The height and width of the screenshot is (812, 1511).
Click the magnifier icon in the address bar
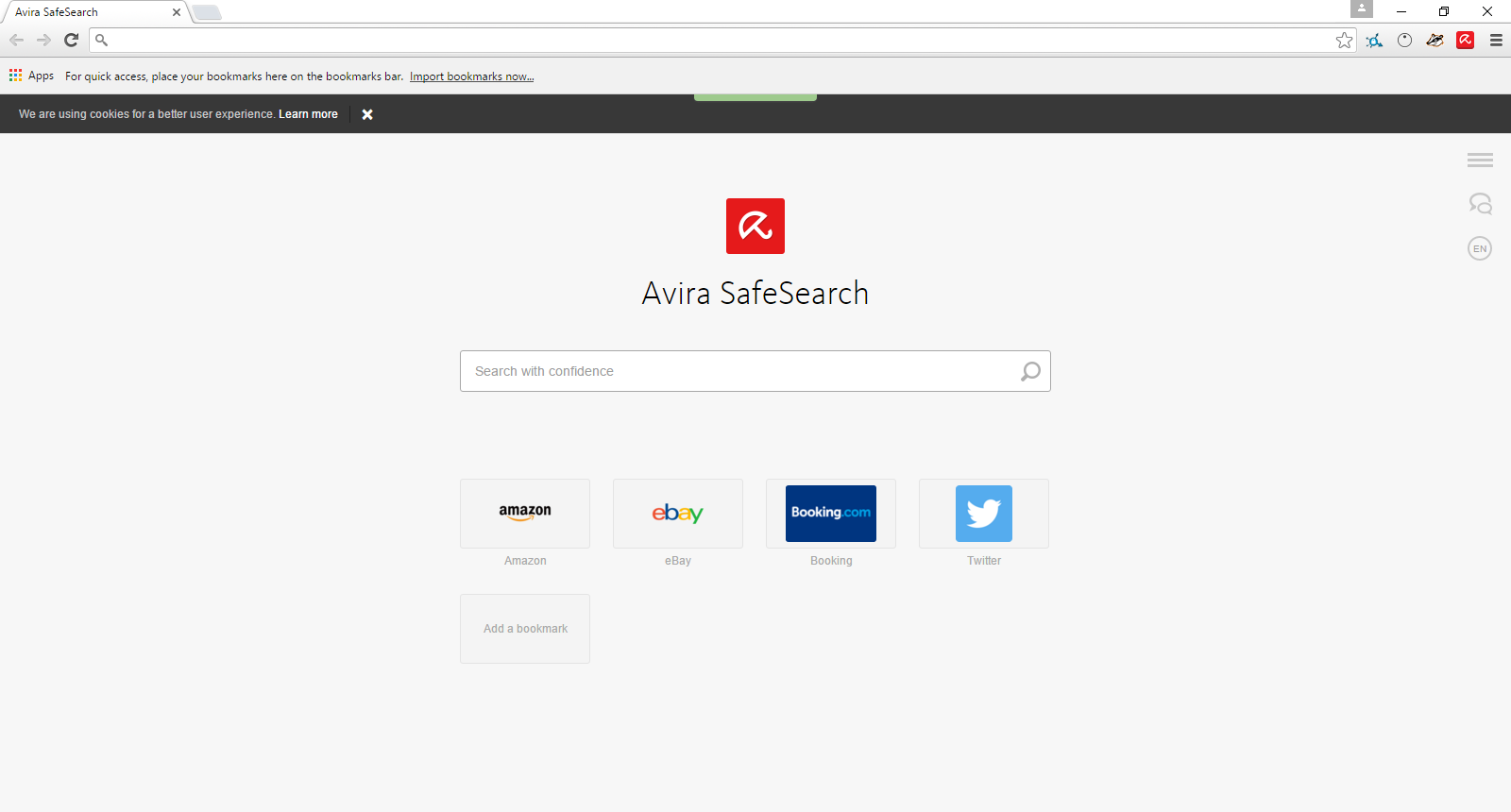pos(102,40)
